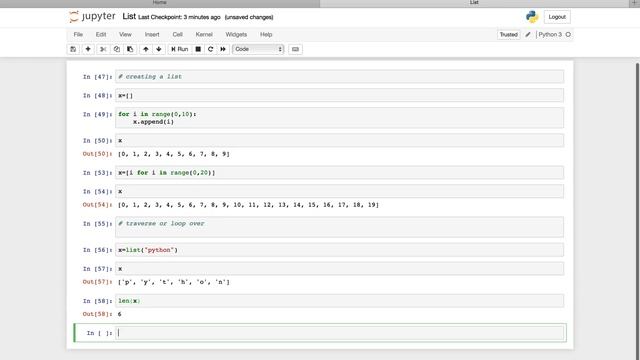
Task: Click the x=[] cell
Action: click(340, 96)
